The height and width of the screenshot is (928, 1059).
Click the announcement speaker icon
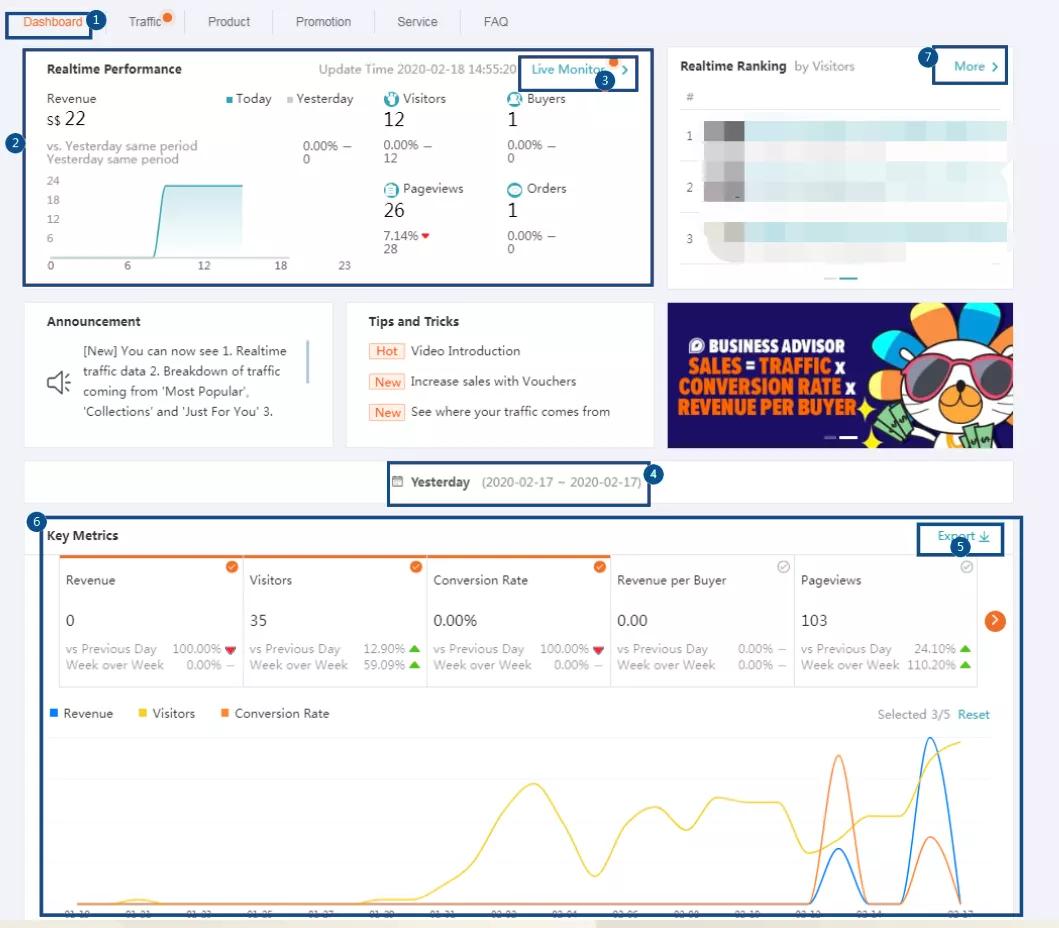click(x=59, y=382)
